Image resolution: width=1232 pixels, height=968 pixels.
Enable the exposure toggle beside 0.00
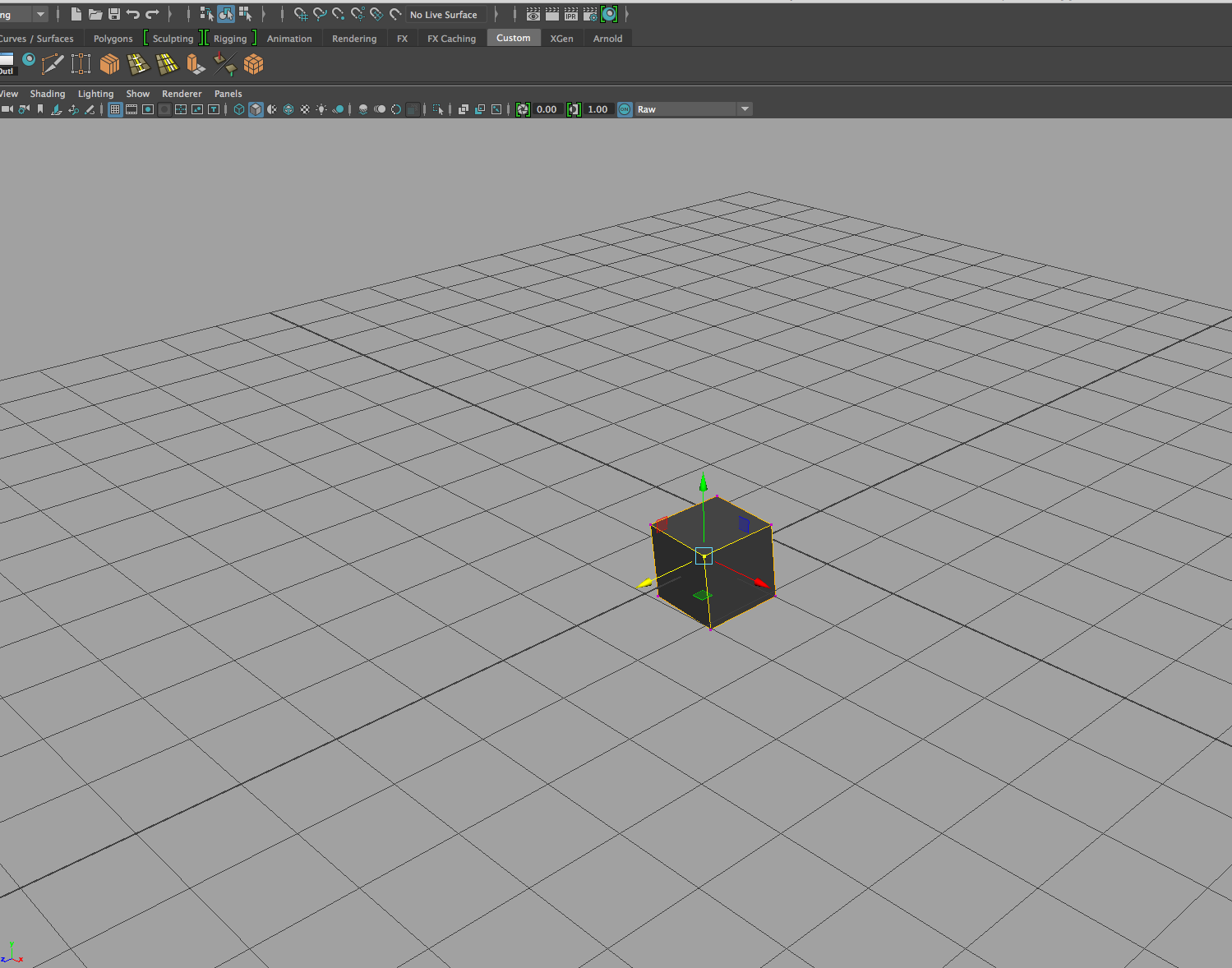point(523,108)
